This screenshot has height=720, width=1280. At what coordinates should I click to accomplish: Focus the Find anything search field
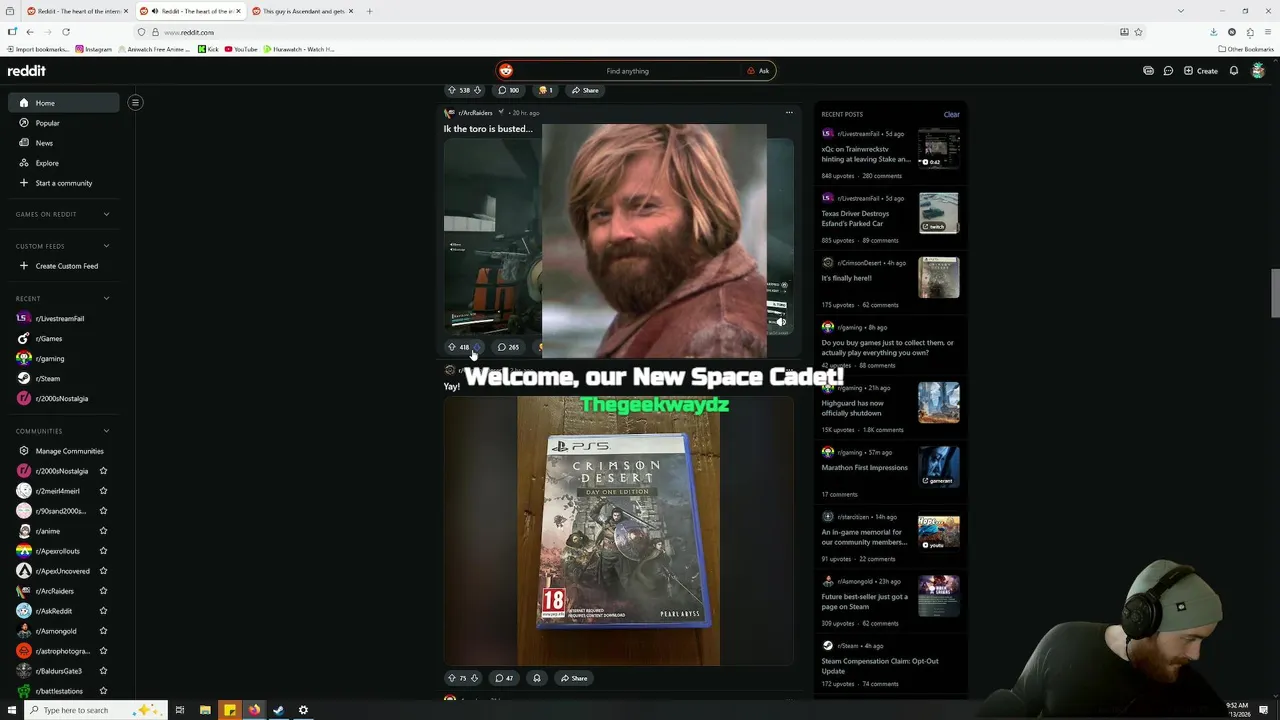pyautogui.click(x=627, y=71)
